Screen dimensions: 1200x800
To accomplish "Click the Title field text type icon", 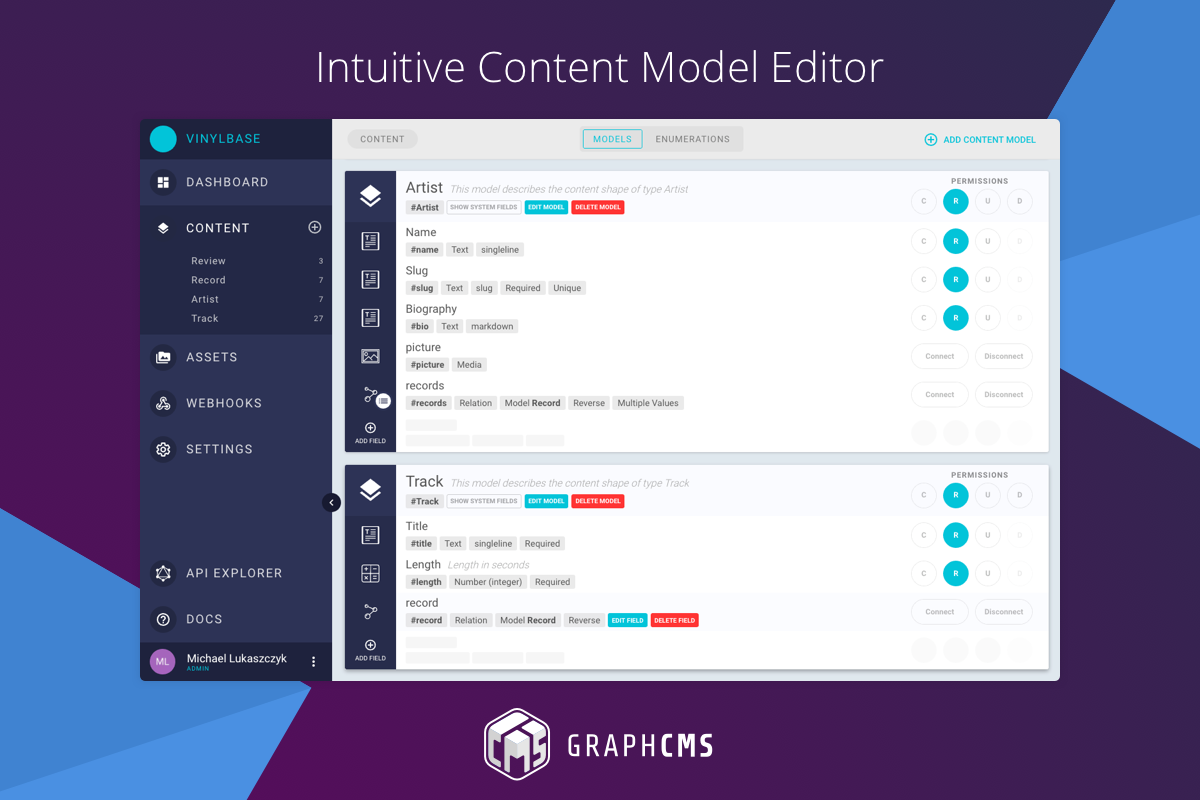I will [x=370, y=535].
